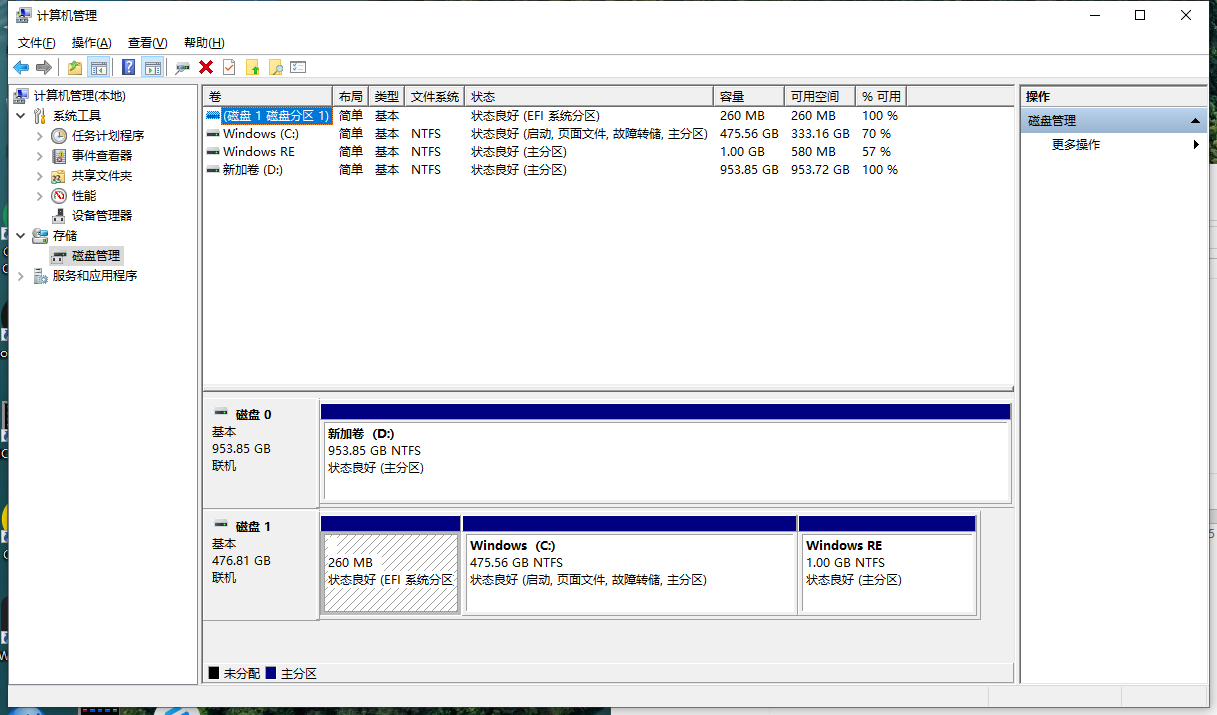The image size is (1217, 715).
Task: Click the checklist icon at toolbar end
Action: point(298,67)
